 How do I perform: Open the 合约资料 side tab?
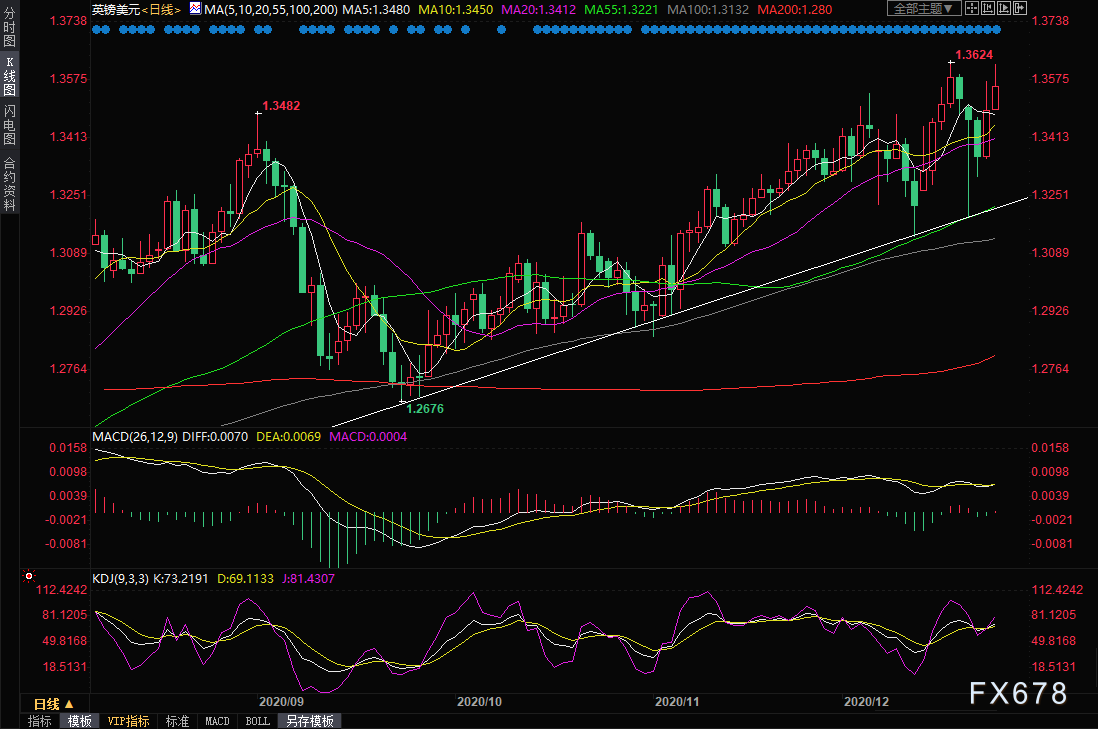coord(9,183)
